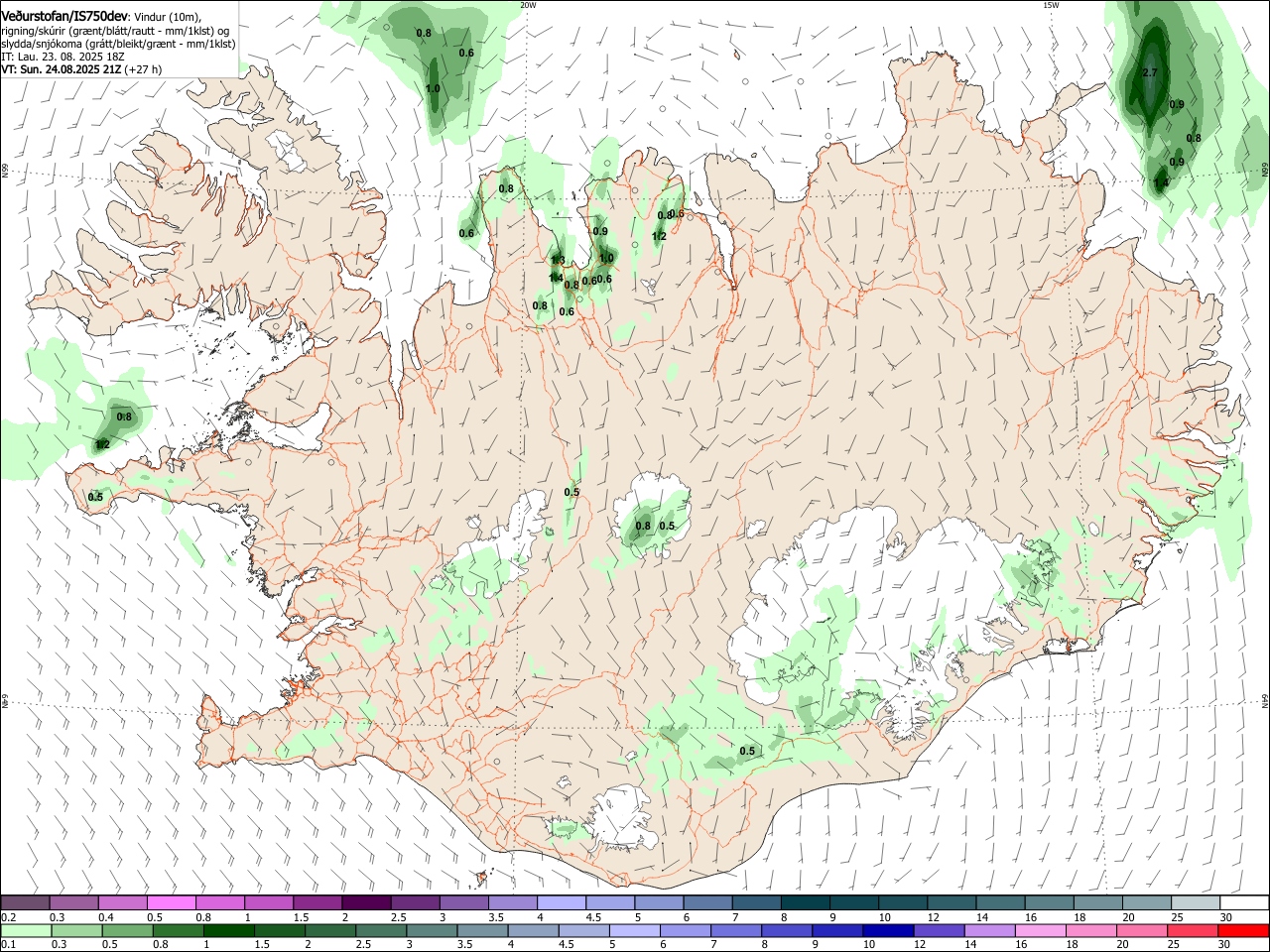
Task: Pick the 6–7 slate blue swatch, top legend row
Action: click(707, 903)
